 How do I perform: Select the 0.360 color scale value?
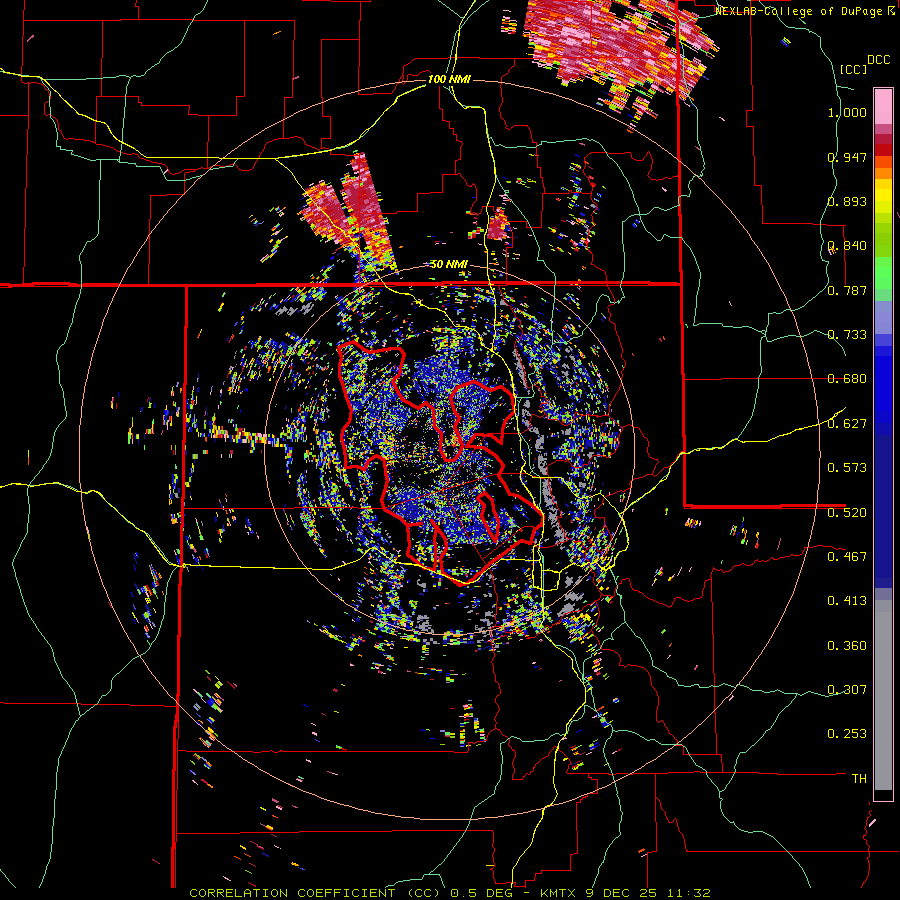tap(847, 645)
